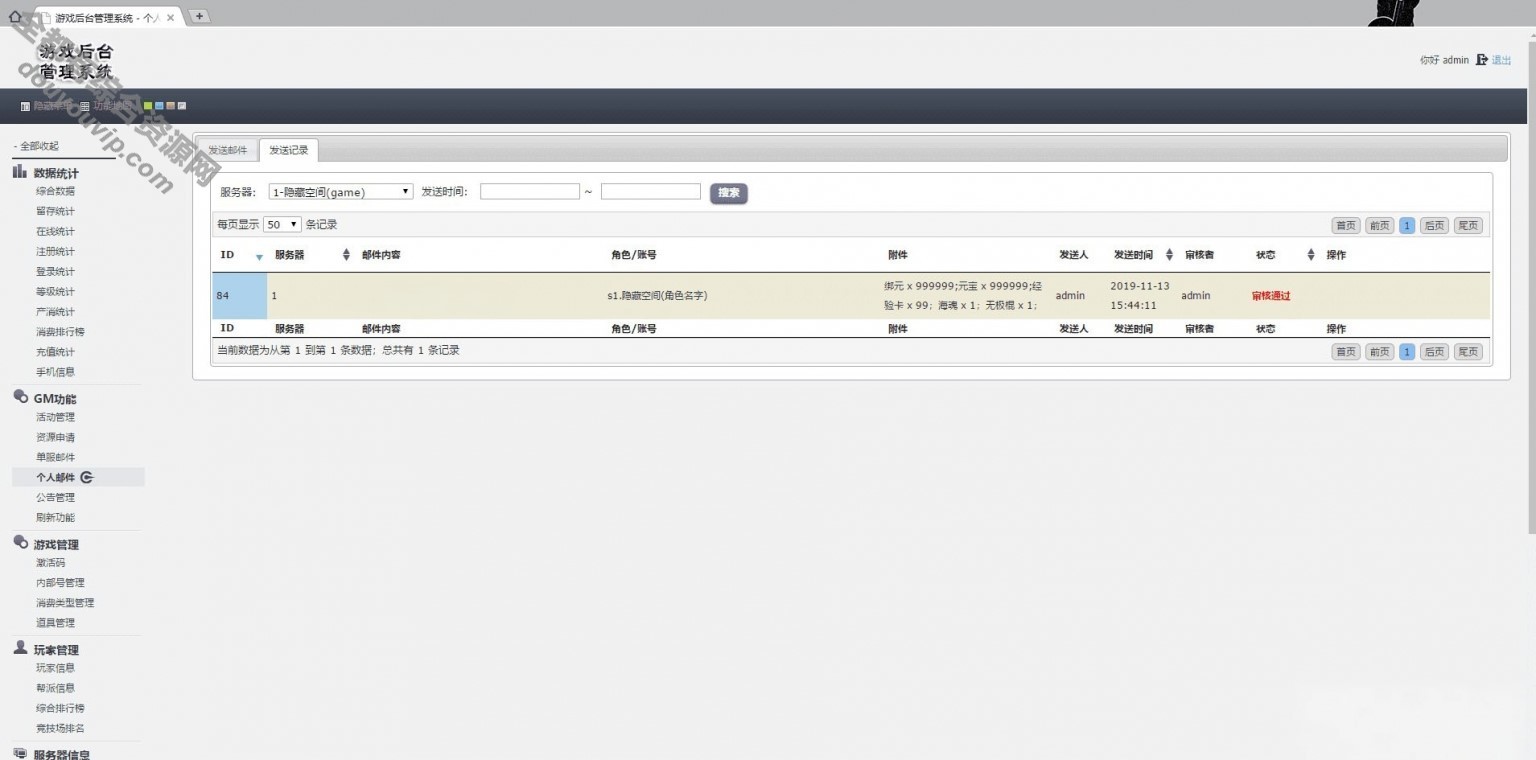This screenshot has height=760, width=1536.
Task: Select the 游戏后台管理系统 browser tab
Action: point(107,17)
